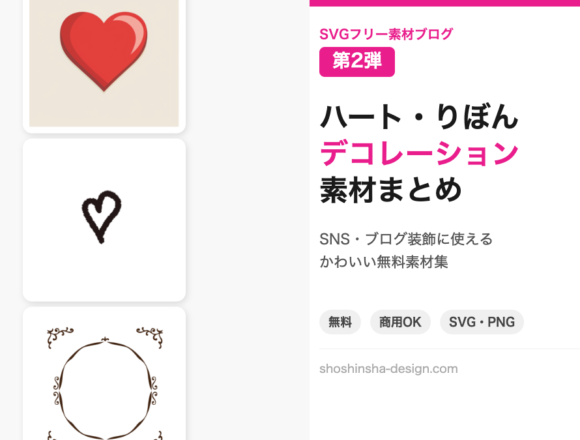Click the right side swirl of circle frame
580x440 pixels.
153,390
